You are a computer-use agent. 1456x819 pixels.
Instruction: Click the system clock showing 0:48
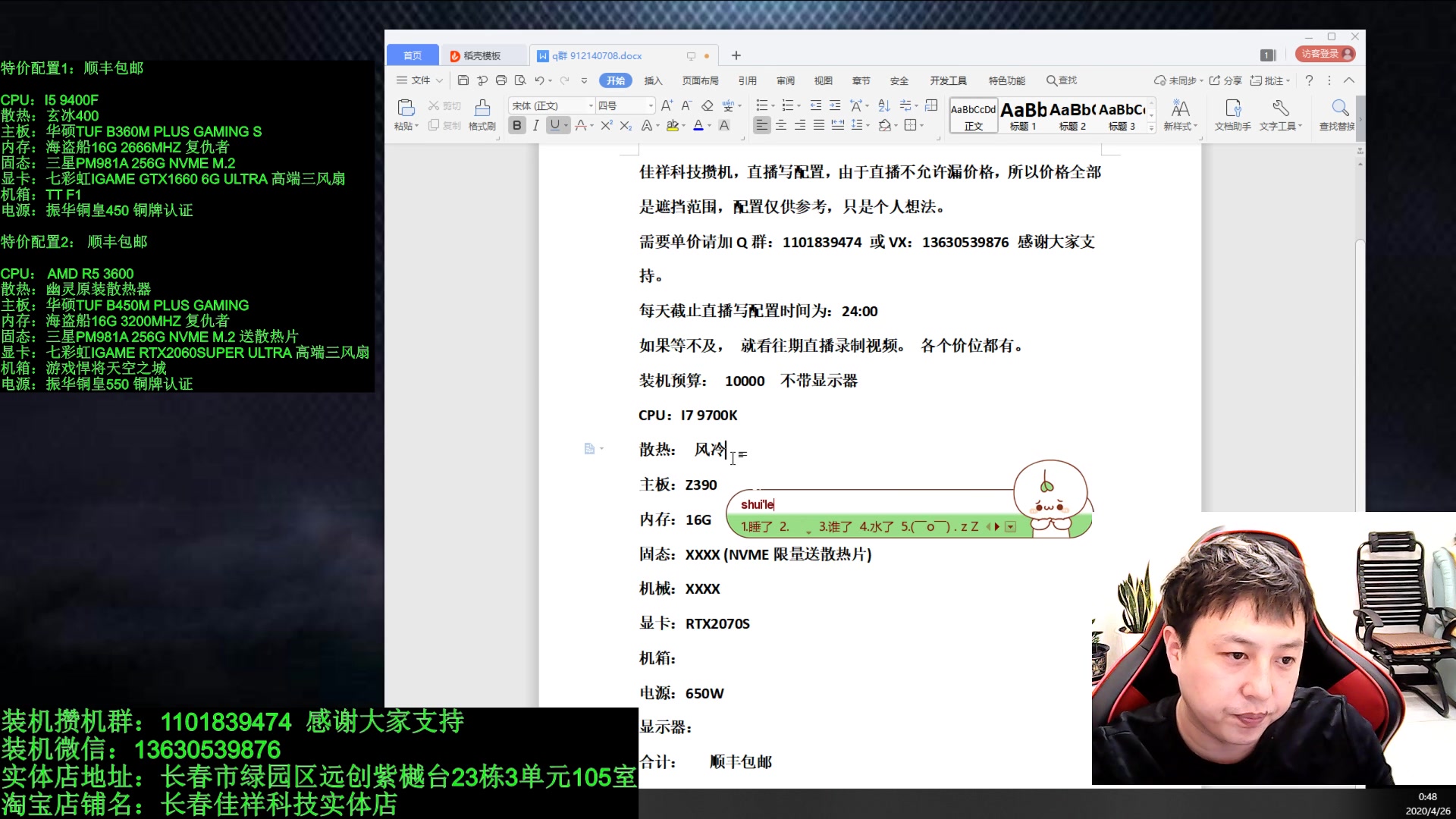pos(1427,796)
